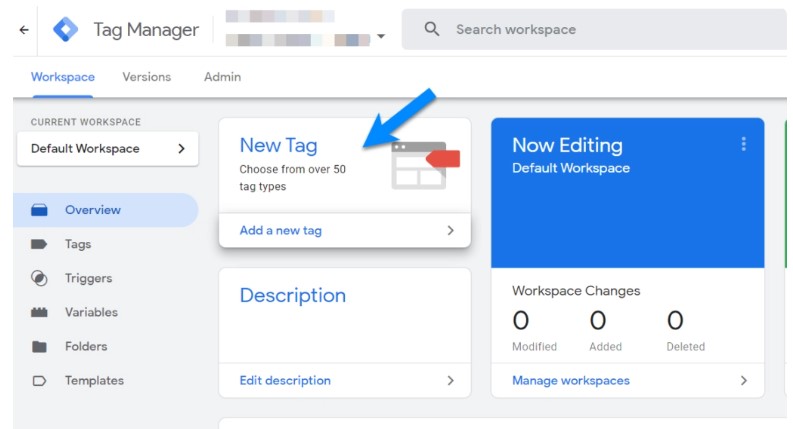793x429 pixels.
Task: Open Folders in the sidebar
Action: point(86,347)
